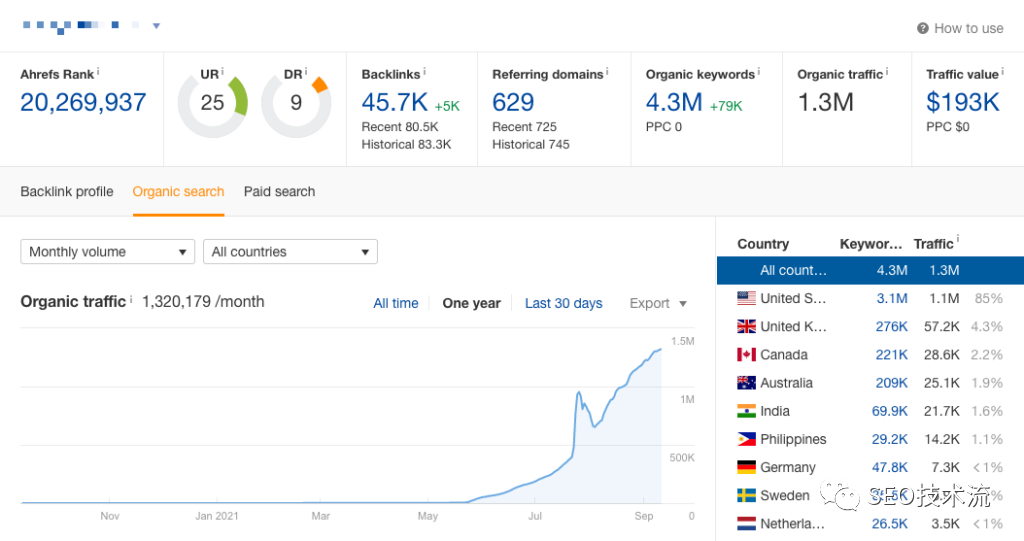Screen dimensions: 1024x541
Task: Click the Australia flag icon
Action: [x=746, y=383]
